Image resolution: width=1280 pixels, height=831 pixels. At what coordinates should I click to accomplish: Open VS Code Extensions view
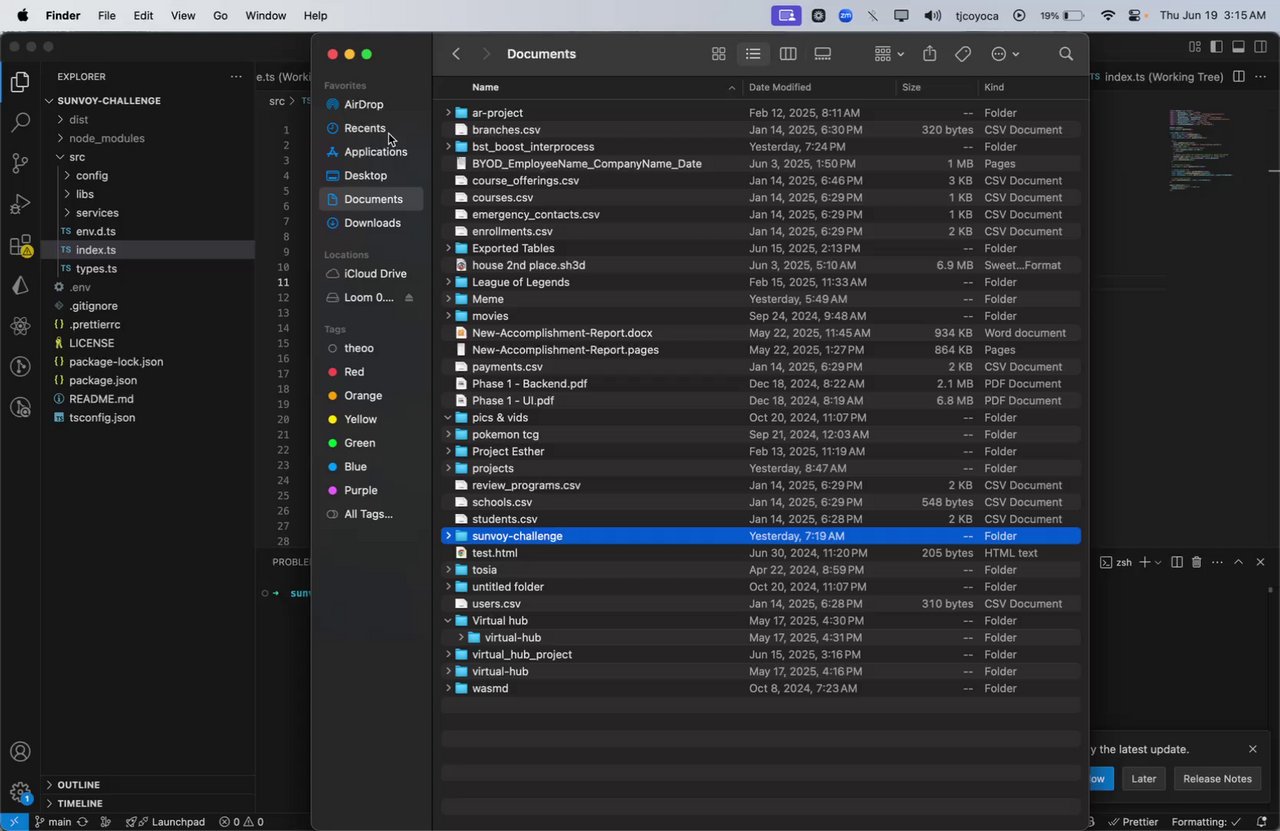[20, 245]
